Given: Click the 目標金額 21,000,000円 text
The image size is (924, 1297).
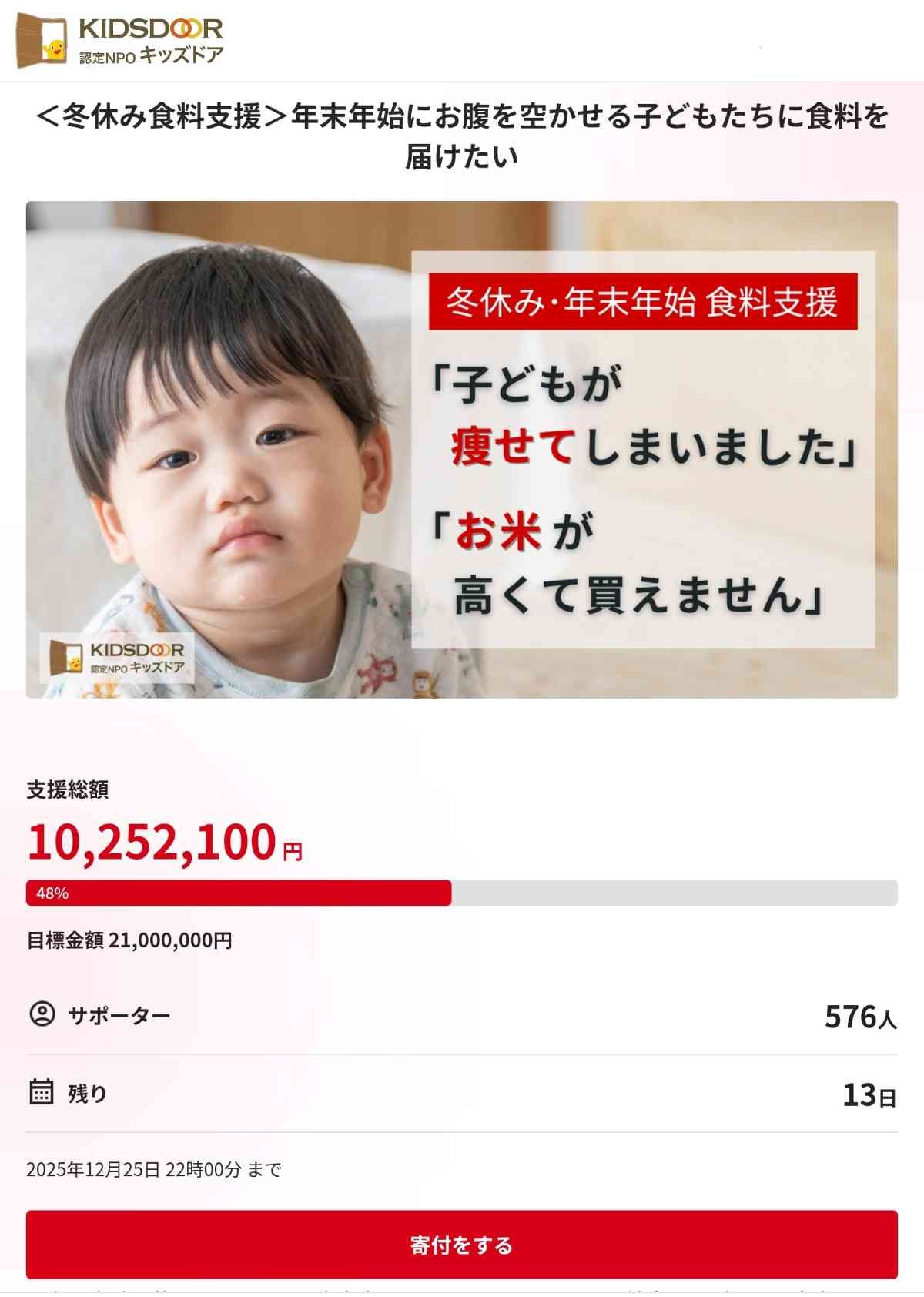Looking at the screenshot, I should [129, 940].
